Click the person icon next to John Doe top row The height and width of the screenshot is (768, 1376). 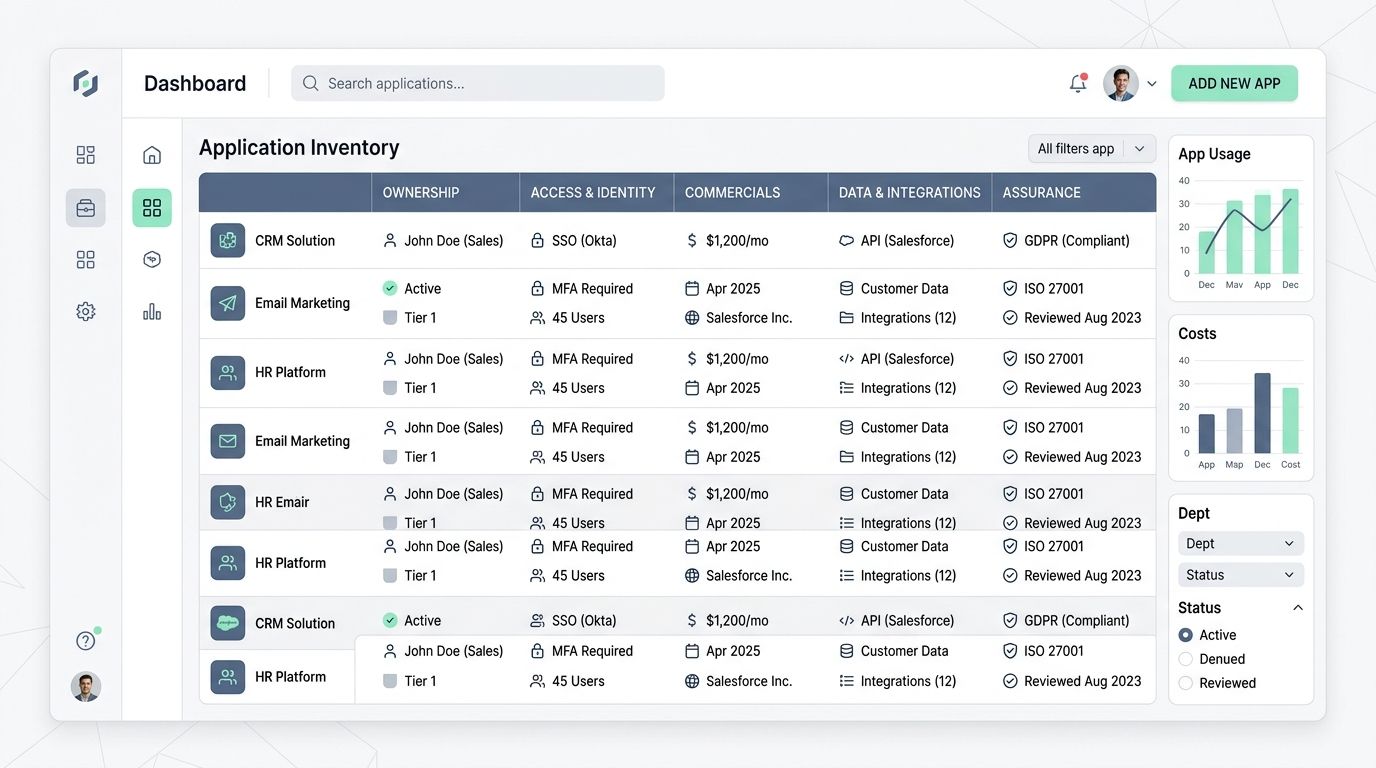390,241
